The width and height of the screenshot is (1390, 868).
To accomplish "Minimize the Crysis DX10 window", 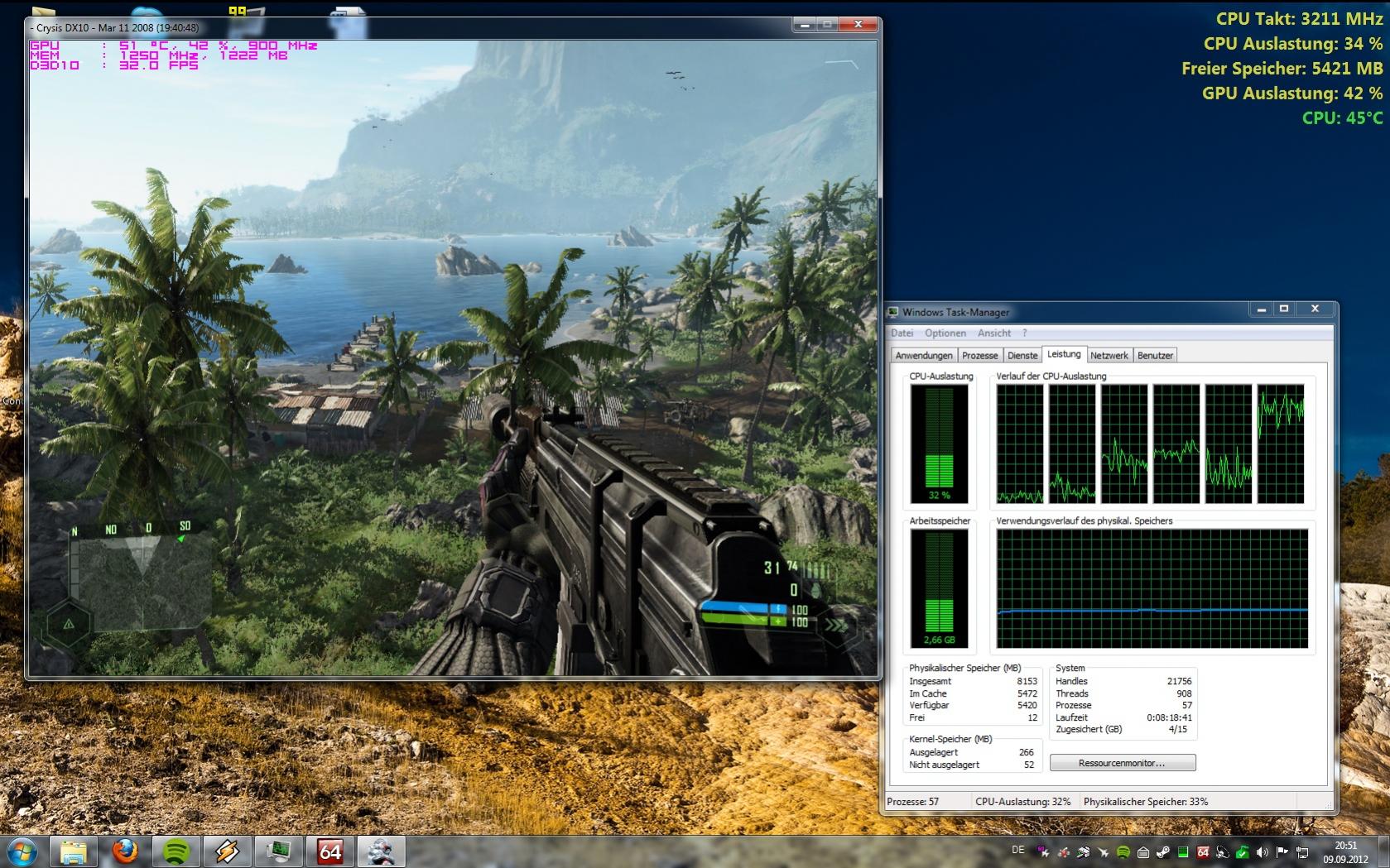I will pos(805,25).
